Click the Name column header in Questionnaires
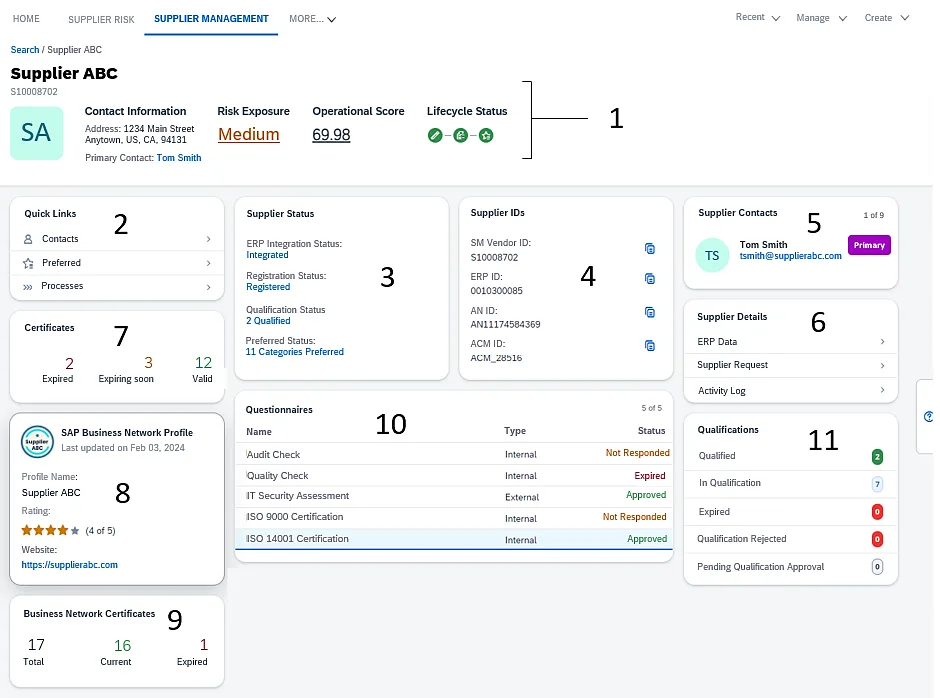 click(258, 432)
